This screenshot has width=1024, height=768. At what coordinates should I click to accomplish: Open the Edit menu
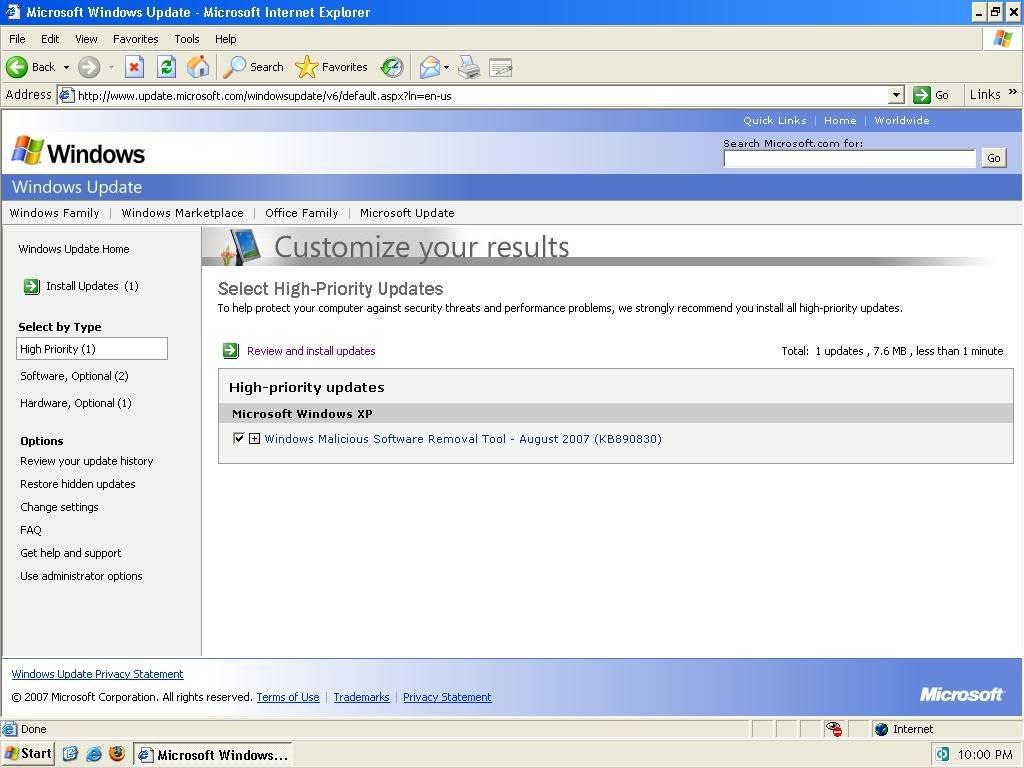50,39
